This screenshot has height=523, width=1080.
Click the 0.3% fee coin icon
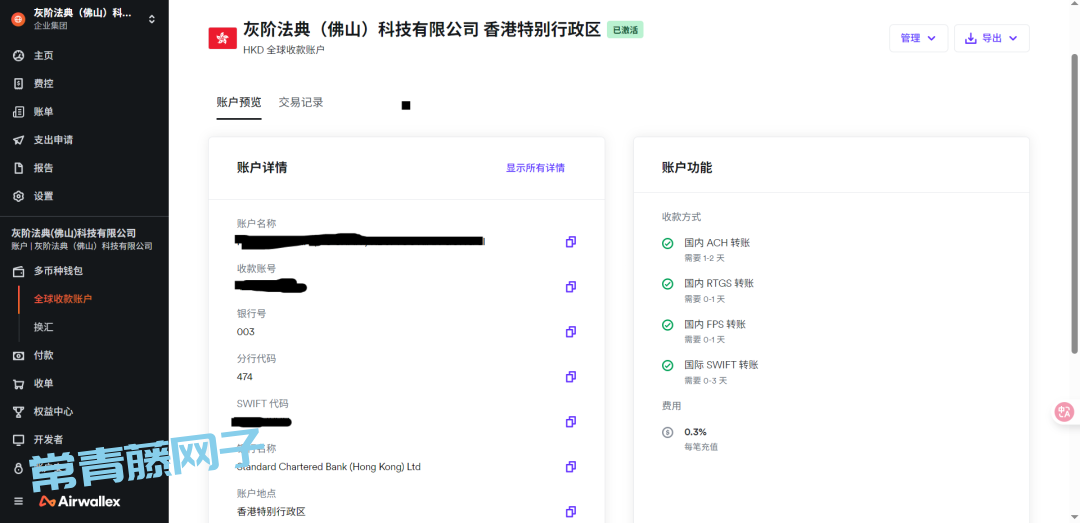click(667, 433)
